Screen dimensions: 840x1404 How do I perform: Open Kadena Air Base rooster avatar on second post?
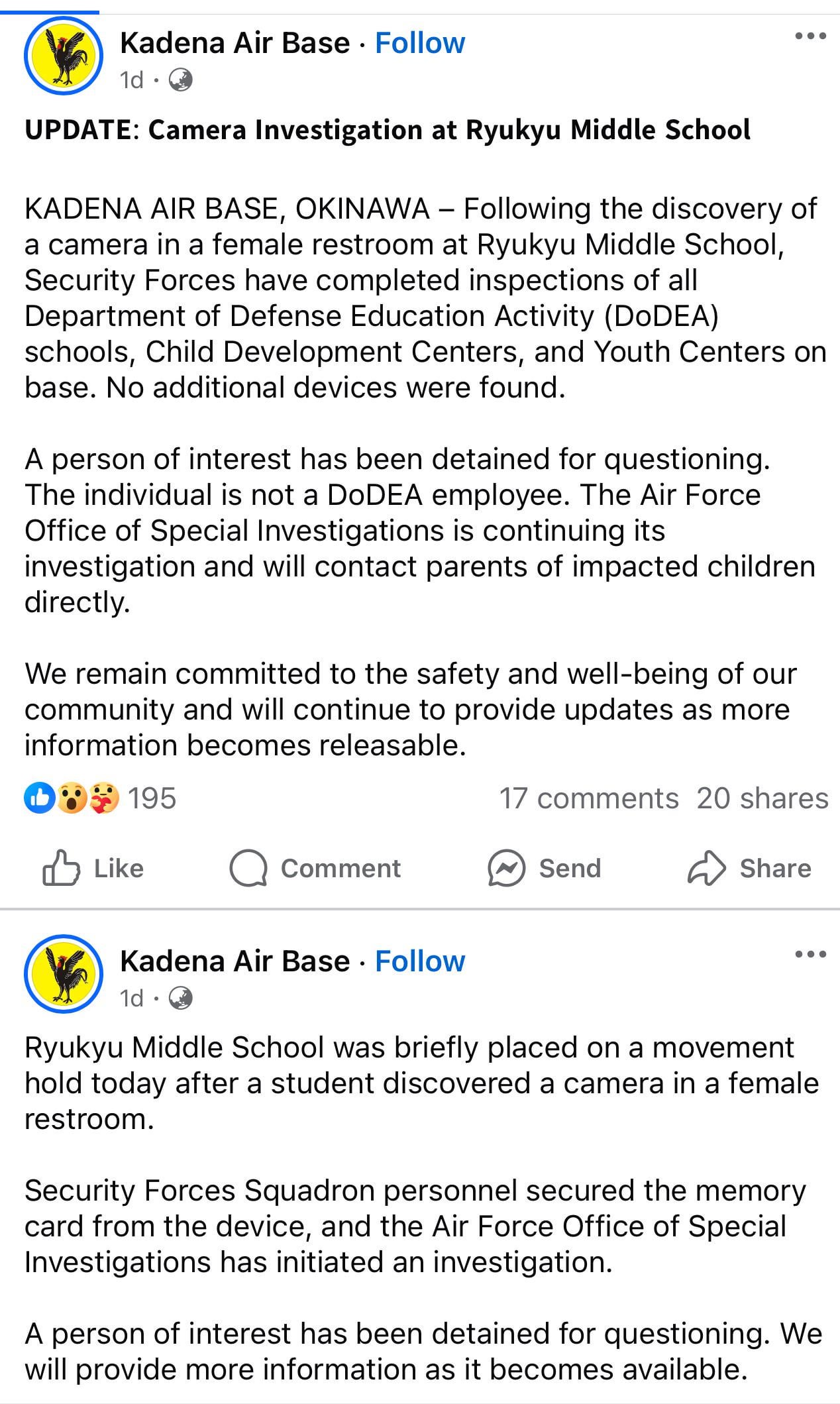(64, 974)
